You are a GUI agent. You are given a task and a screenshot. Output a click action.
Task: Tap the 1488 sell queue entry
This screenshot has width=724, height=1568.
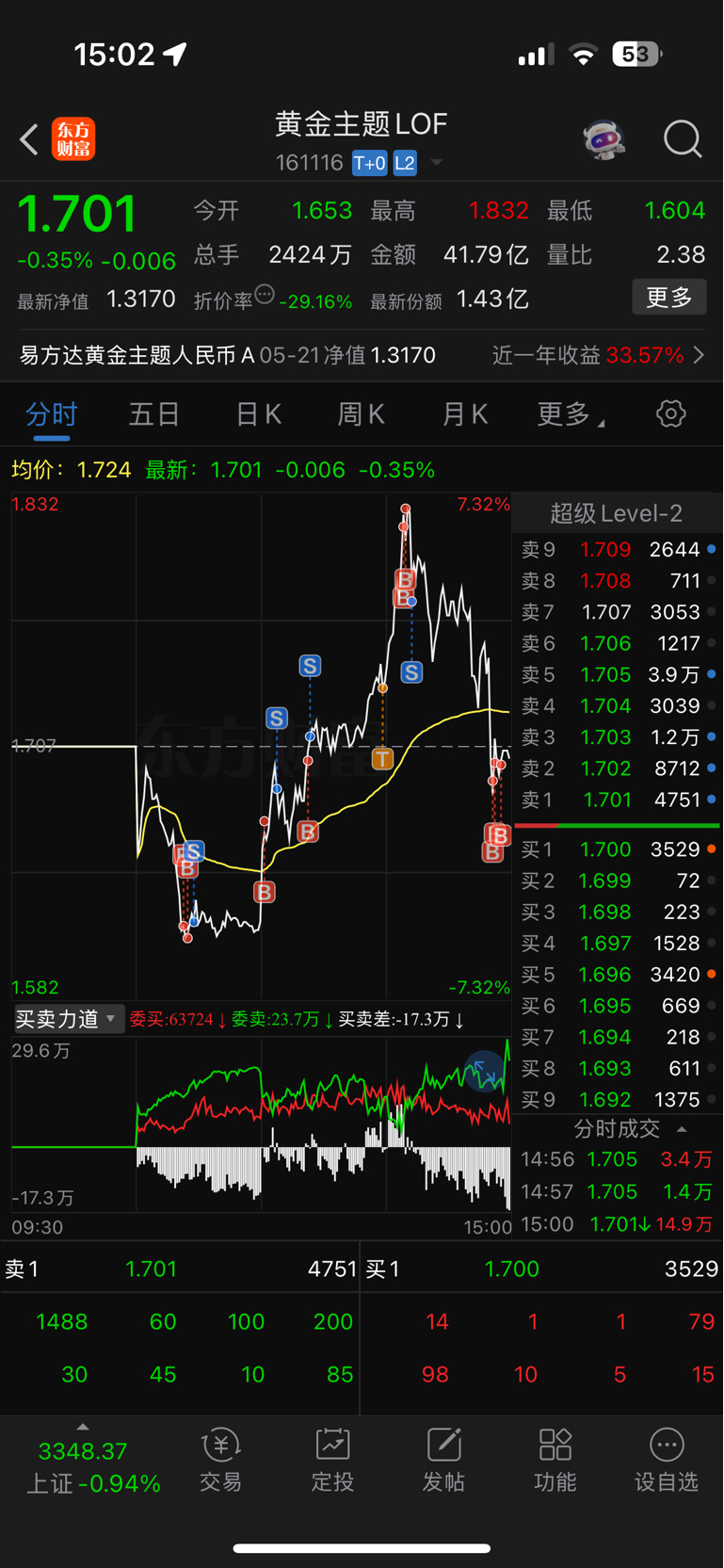point(61,1321)
